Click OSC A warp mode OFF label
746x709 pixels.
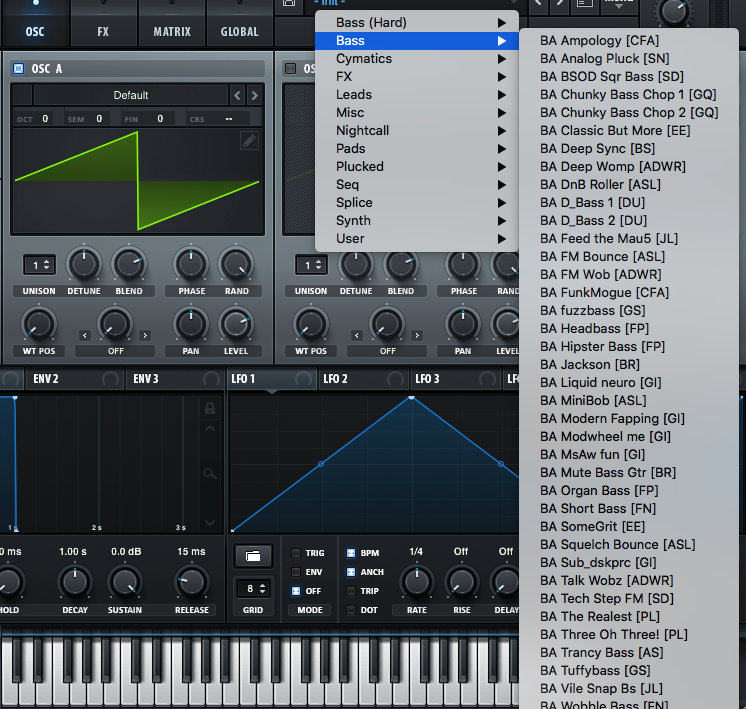115,351
